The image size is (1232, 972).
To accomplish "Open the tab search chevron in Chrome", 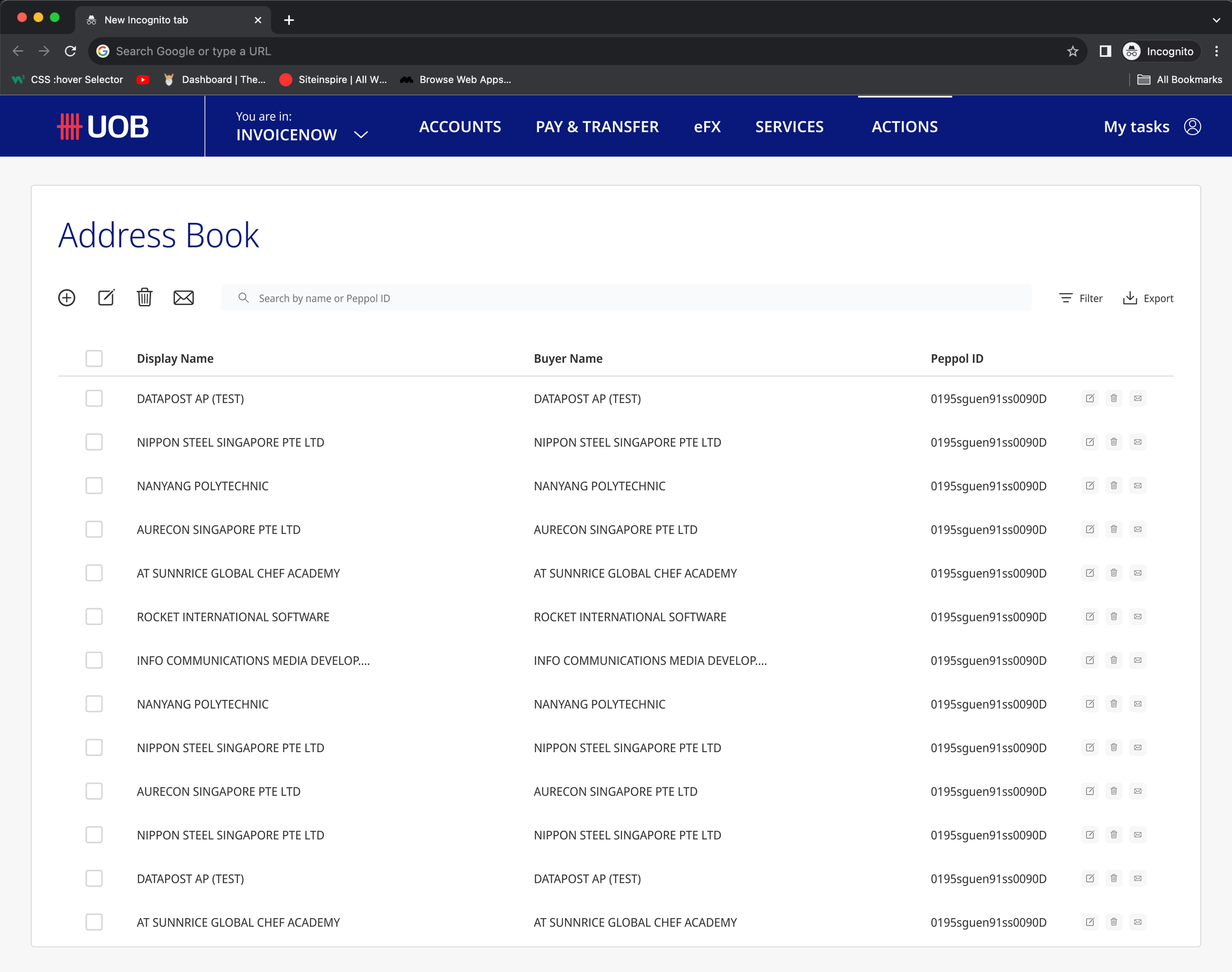I will 1216,20.
